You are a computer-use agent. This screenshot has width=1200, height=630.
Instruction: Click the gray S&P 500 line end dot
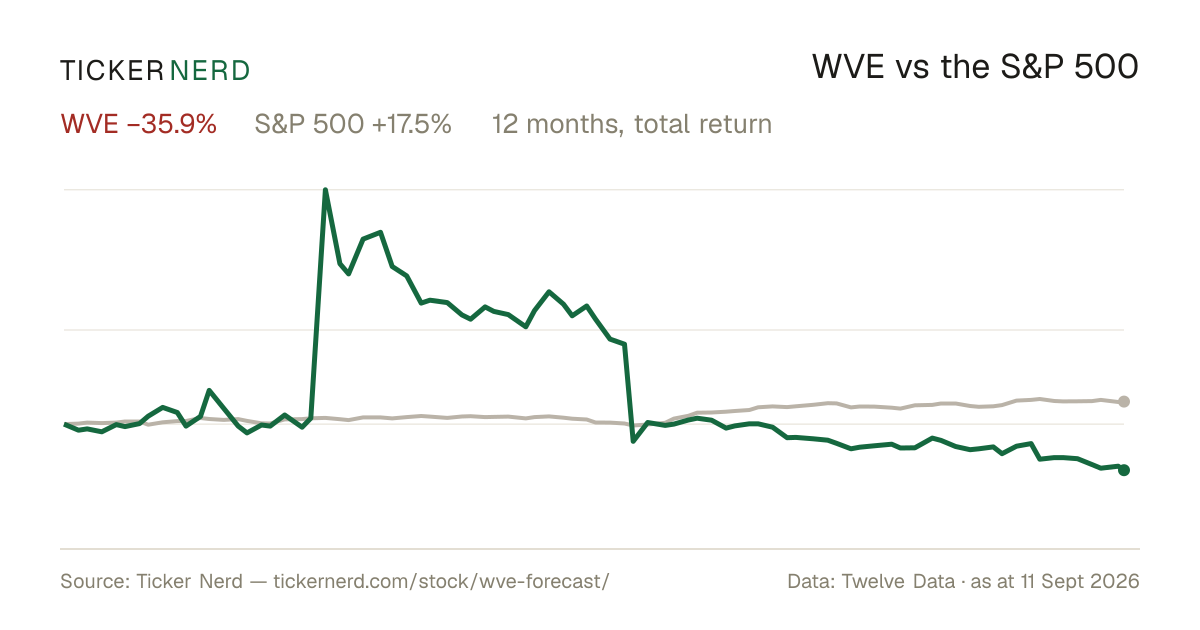(1124, 402)
